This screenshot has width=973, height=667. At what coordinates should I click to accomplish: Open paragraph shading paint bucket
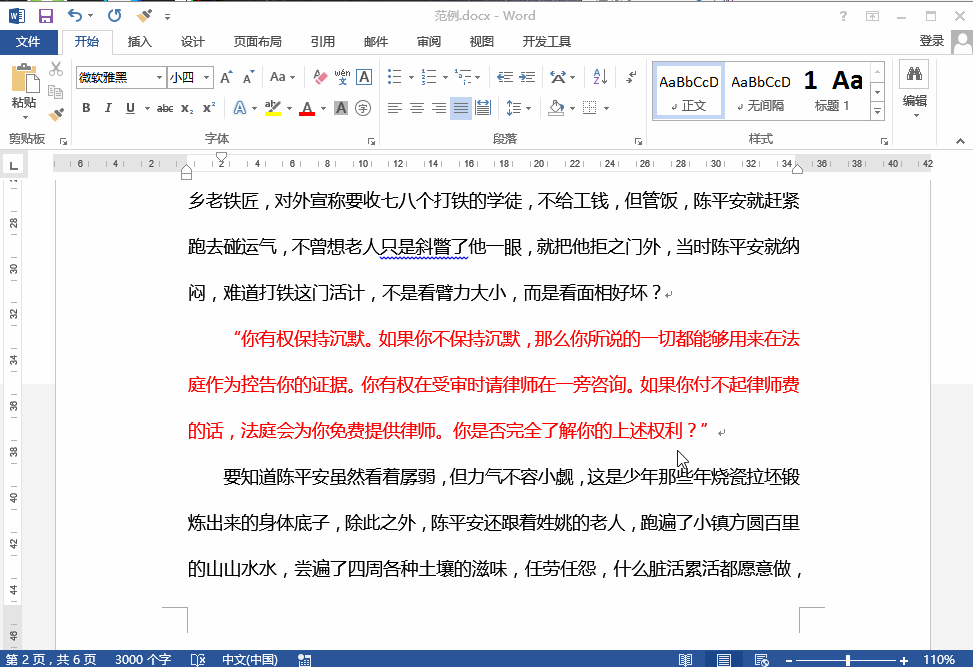557,109
